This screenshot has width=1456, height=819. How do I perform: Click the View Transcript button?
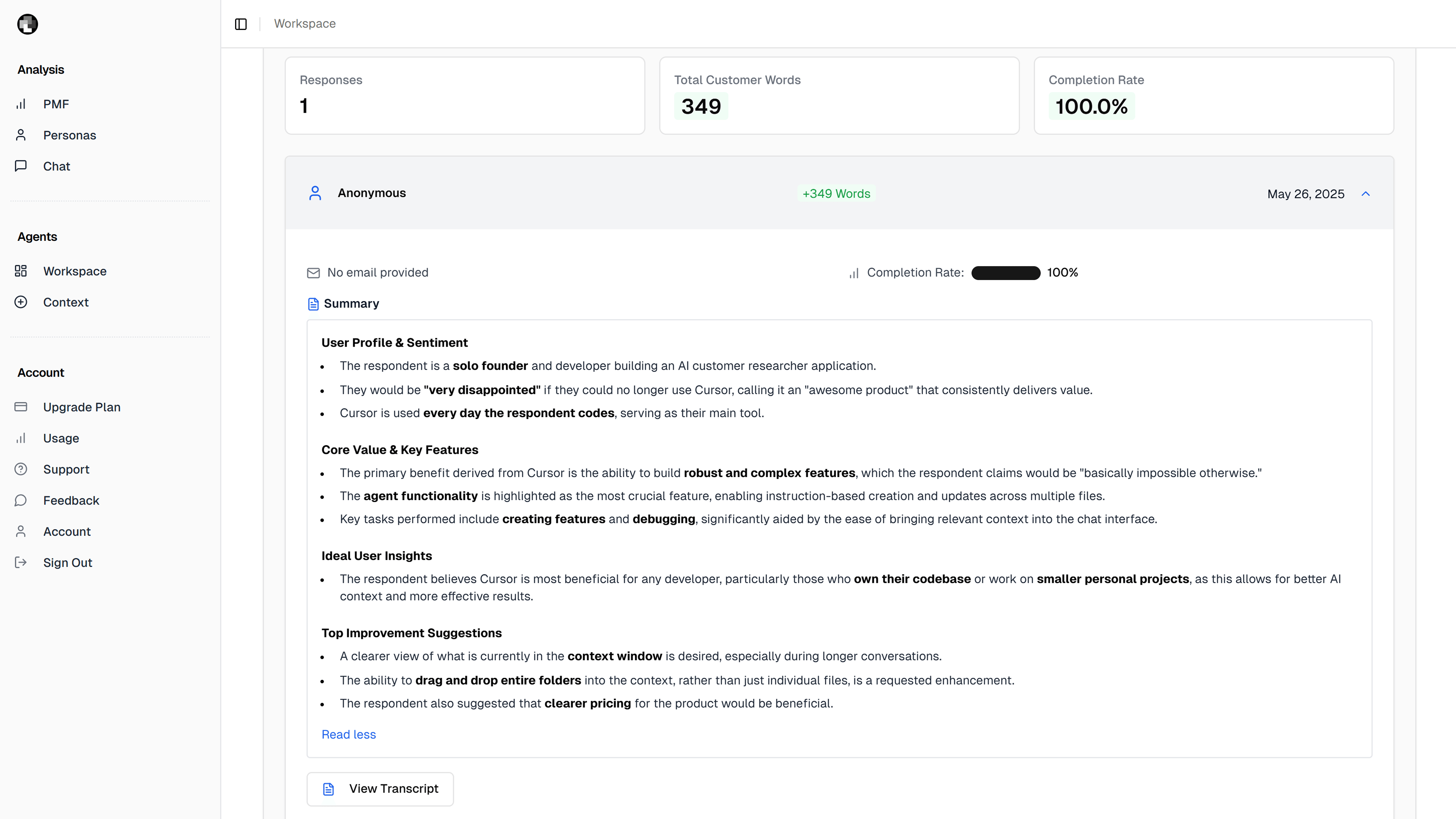coord(380,789)
